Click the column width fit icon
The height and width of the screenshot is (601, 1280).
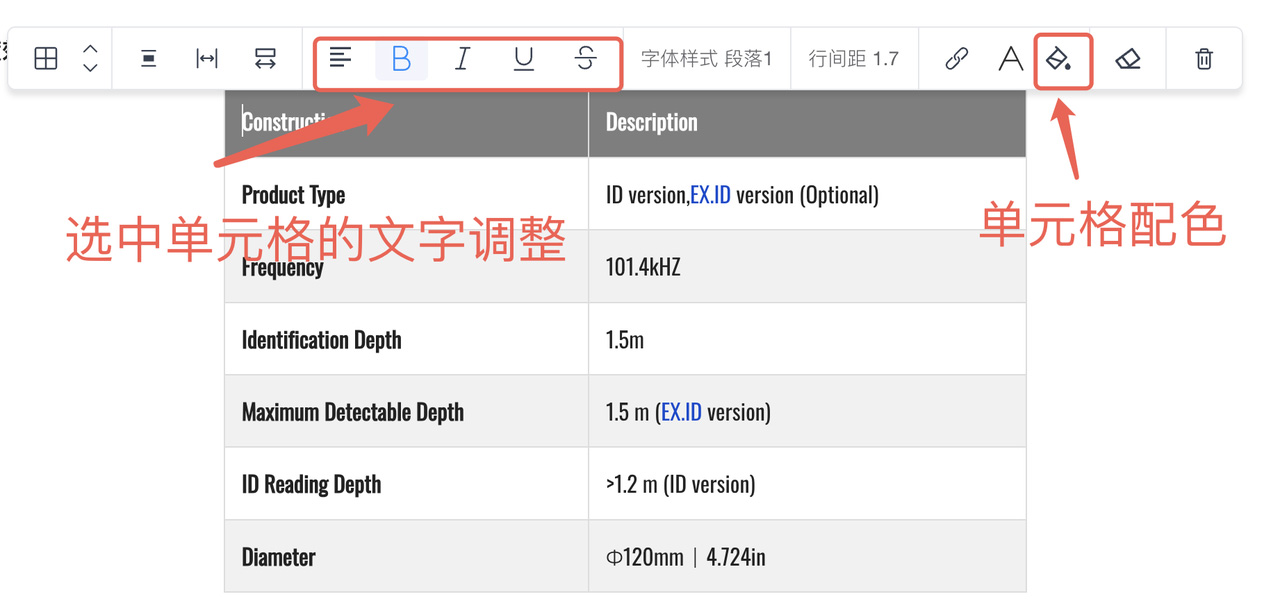point(207,59)
